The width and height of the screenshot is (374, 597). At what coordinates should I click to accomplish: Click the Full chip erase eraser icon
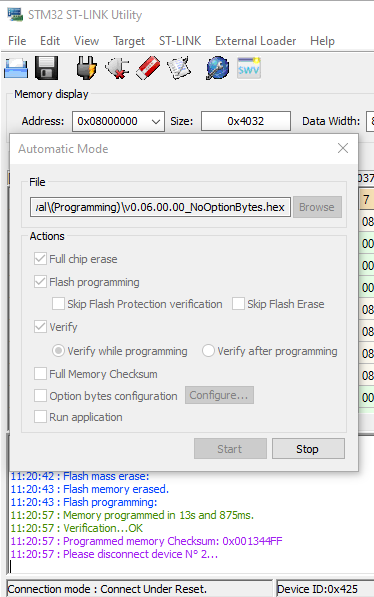[148, 68]
